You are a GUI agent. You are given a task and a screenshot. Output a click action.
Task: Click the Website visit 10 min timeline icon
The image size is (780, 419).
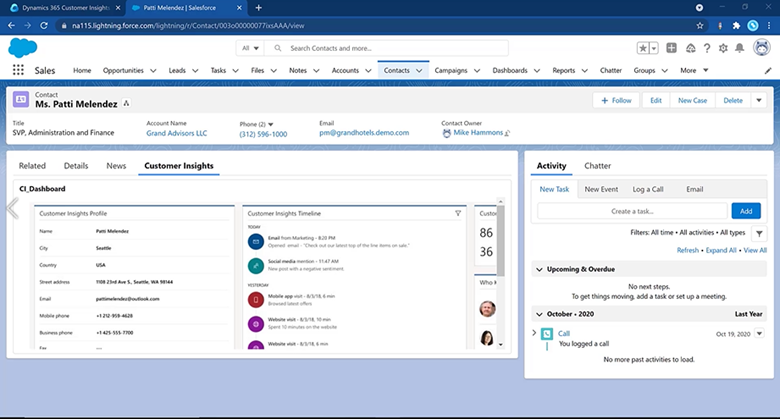(256, 324)
